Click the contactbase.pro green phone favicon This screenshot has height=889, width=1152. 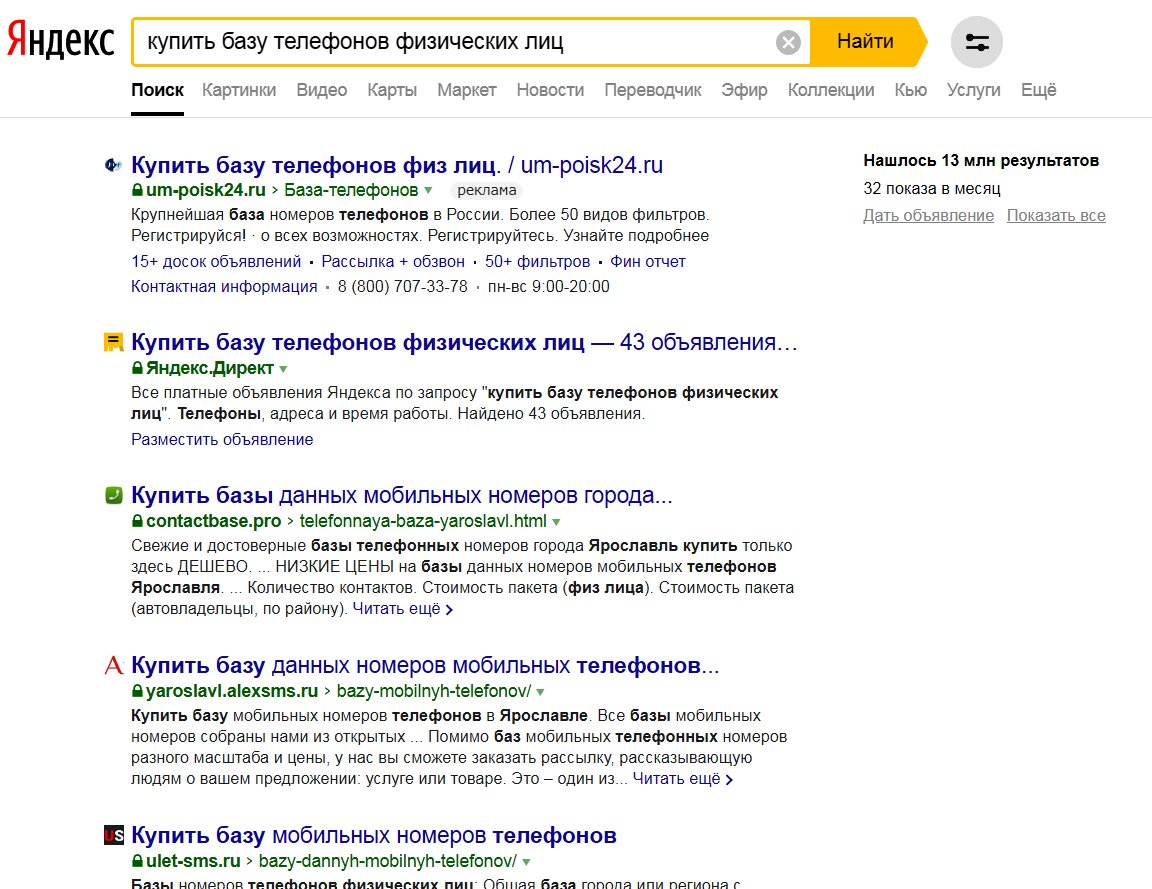(x=113, y=495)
